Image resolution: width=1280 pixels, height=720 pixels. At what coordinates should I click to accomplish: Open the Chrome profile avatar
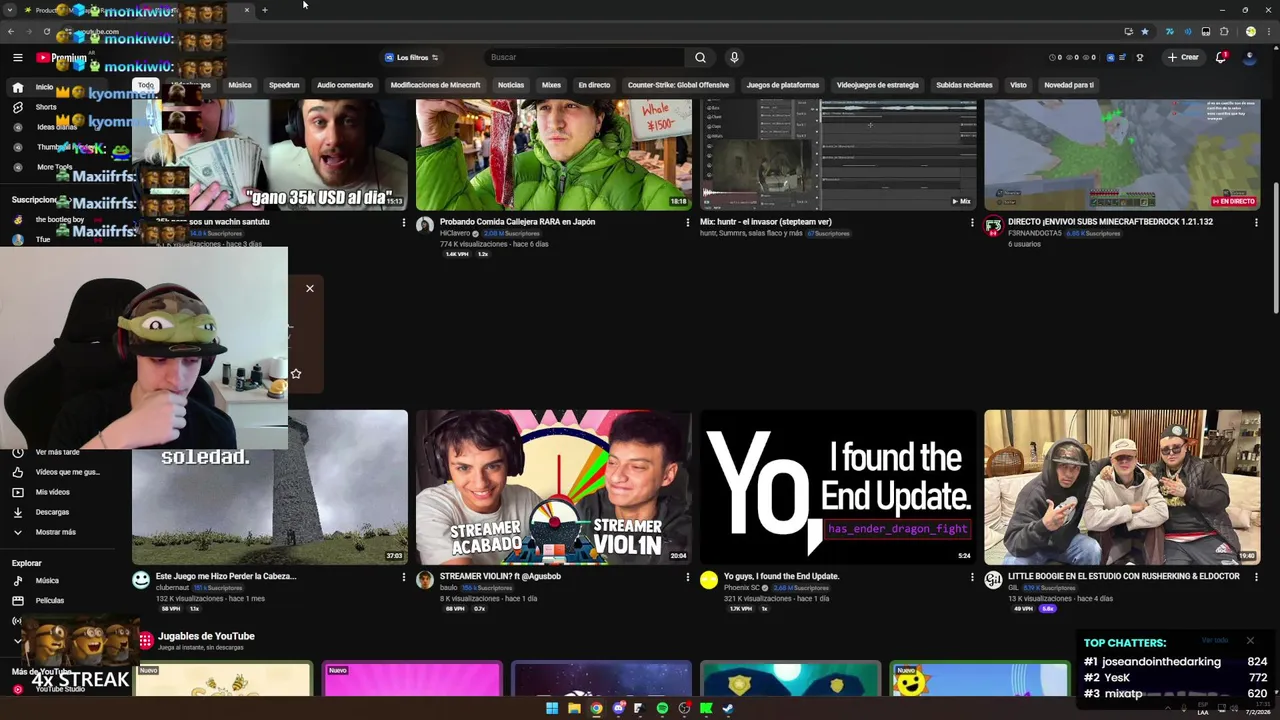tap(1250, 31)
